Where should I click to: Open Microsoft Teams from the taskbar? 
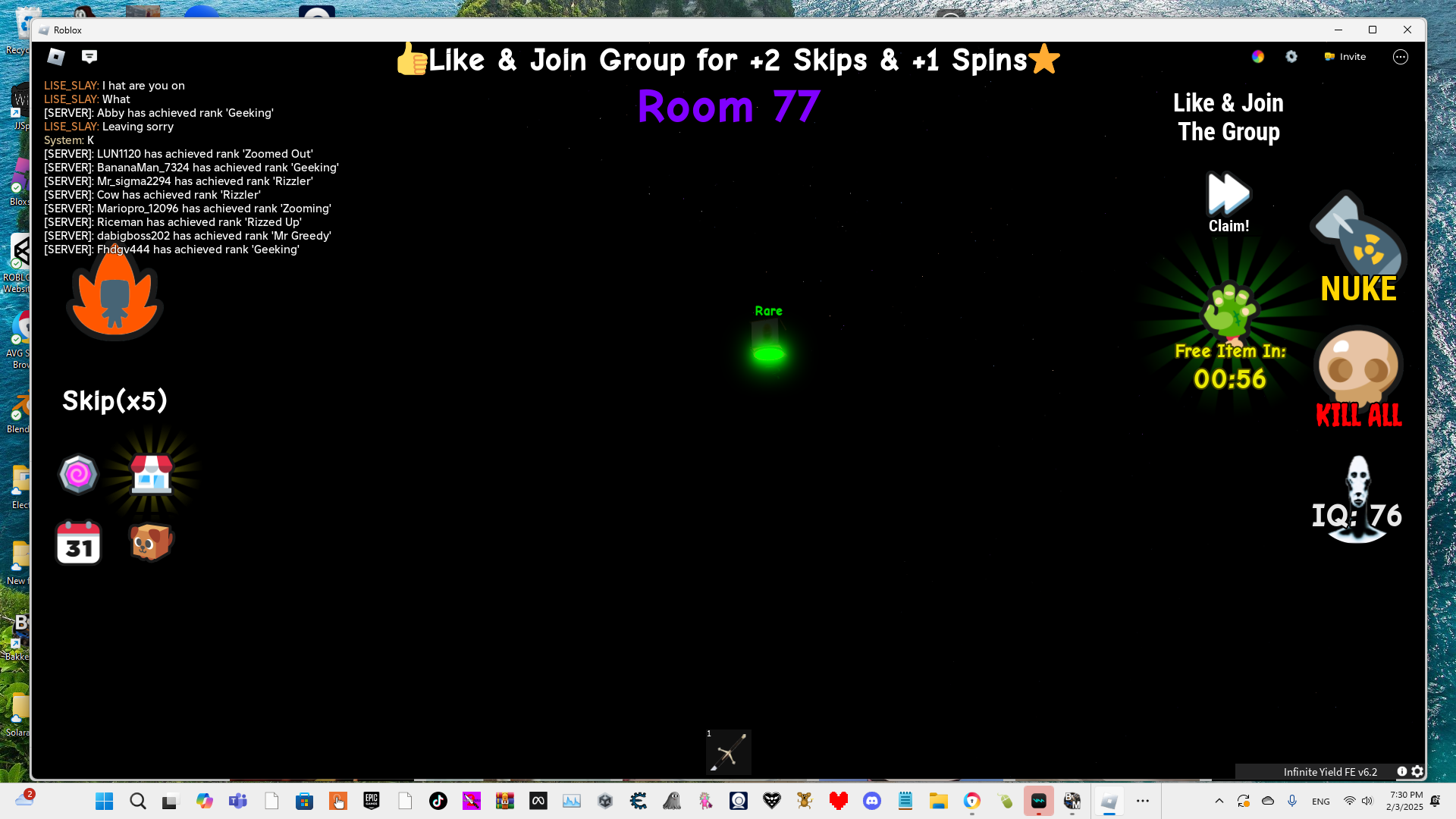tap(237, 801)
